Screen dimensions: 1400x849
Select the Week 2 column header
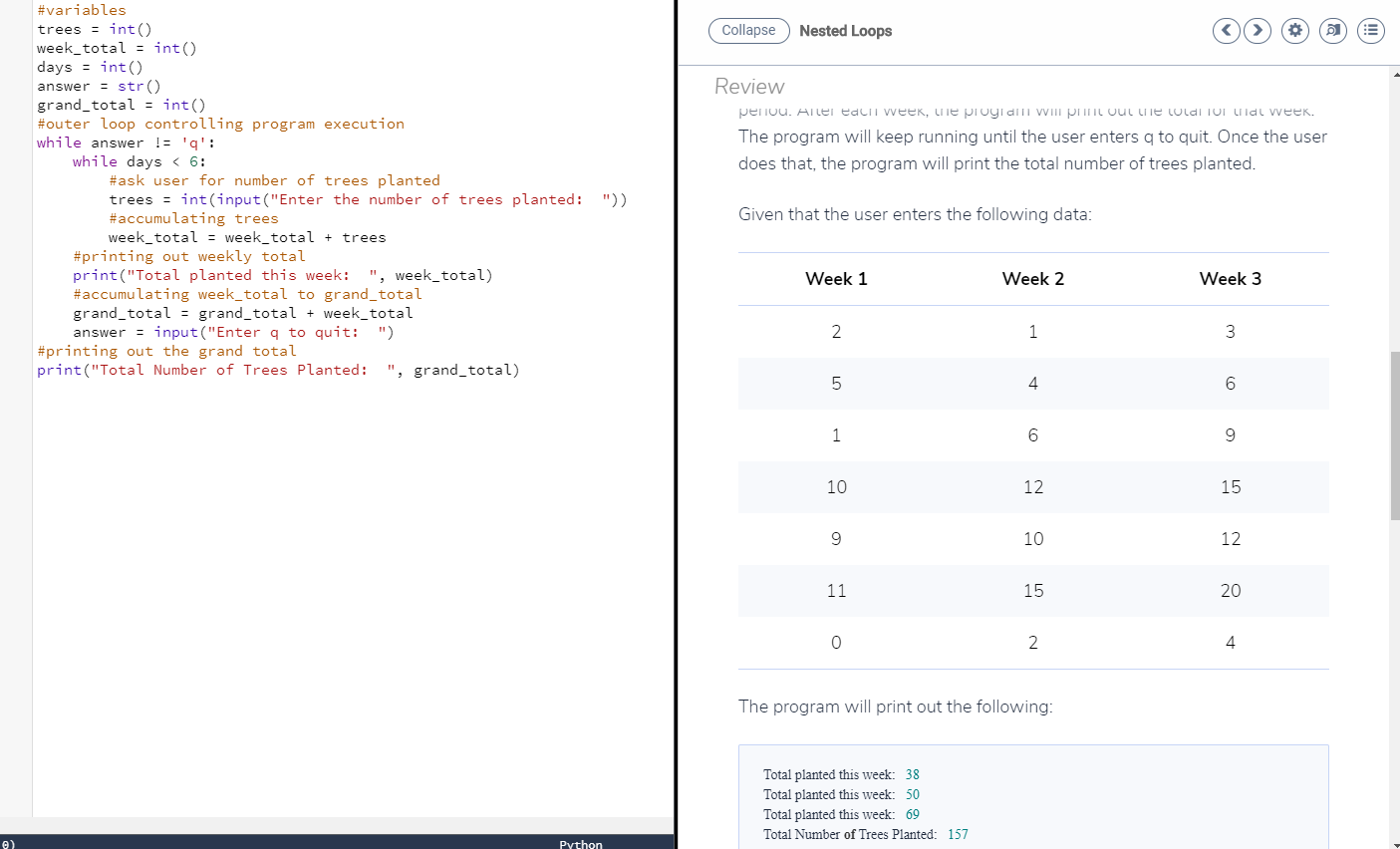(x=1032, y=279)
